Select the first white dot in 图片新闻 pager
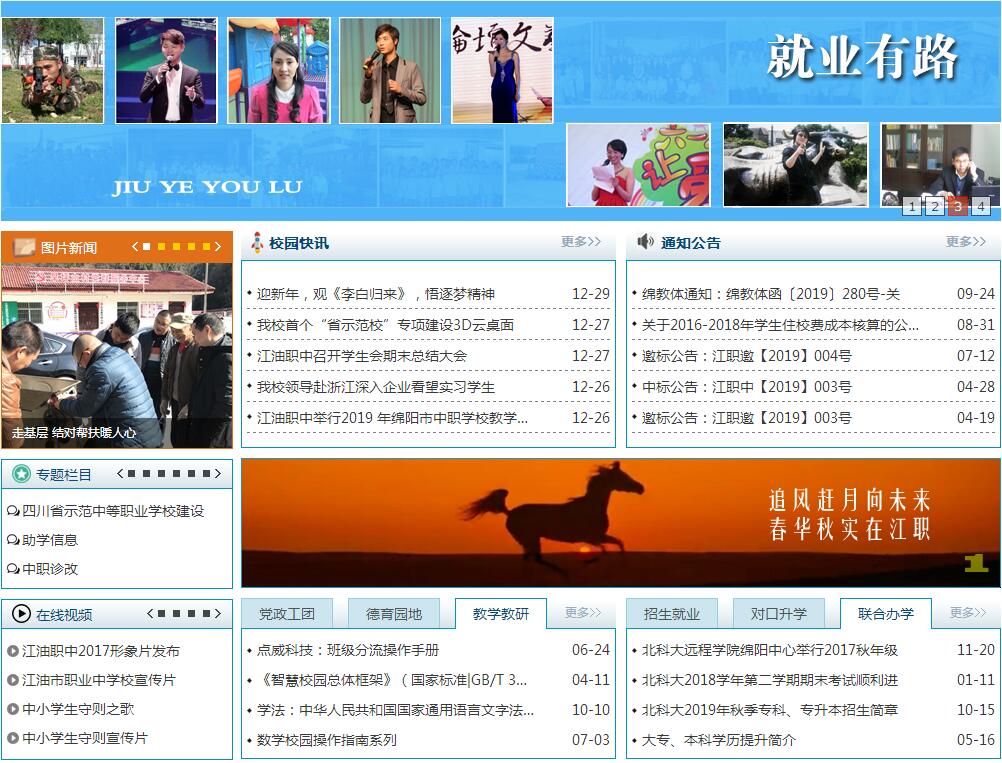1002x763 pixels. pos(146,246)
